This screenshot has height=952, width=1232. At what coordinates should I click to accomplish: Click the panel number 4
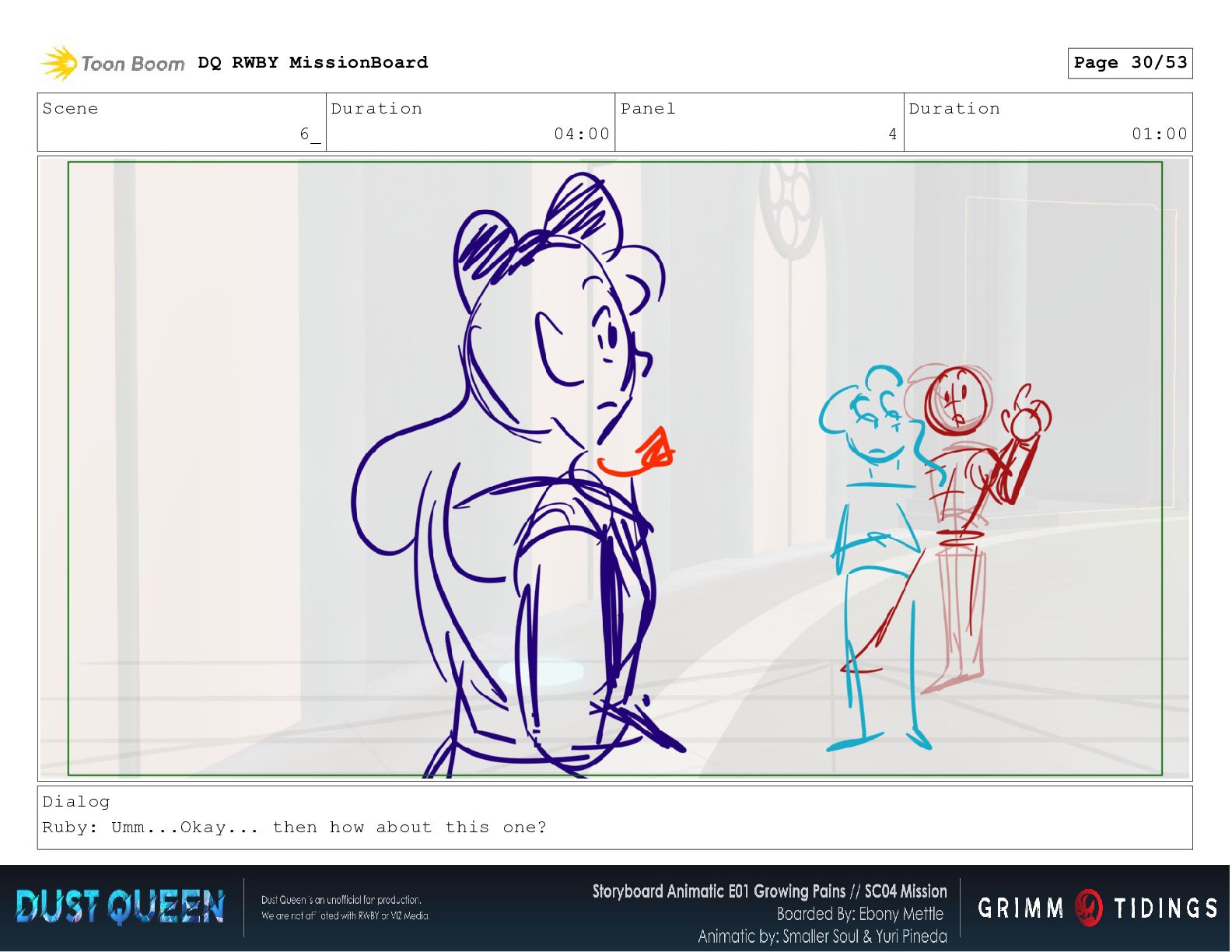pyautogui.click(x=893, y=134)
